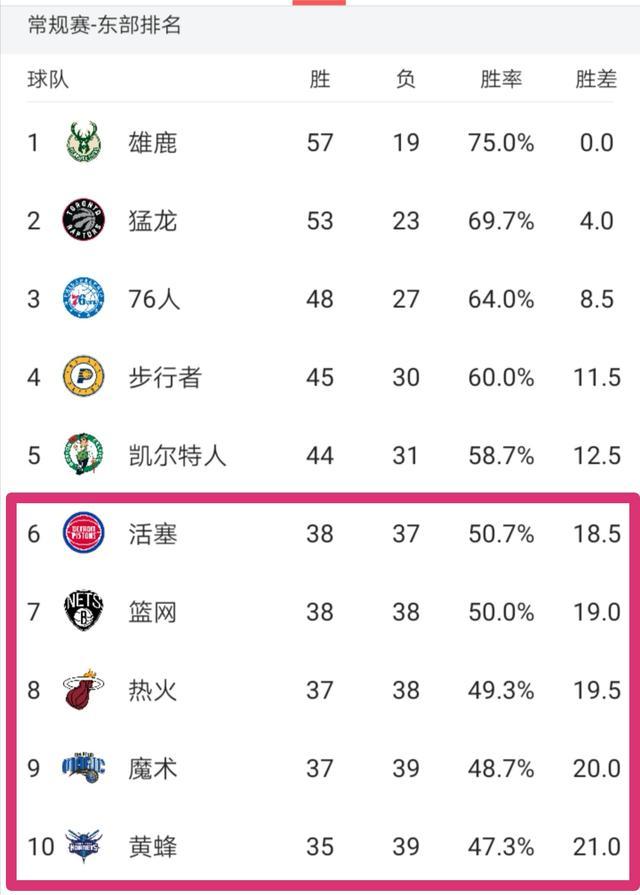Open the Boston Celtics logo
640x895 pixels.
(83, 454)
